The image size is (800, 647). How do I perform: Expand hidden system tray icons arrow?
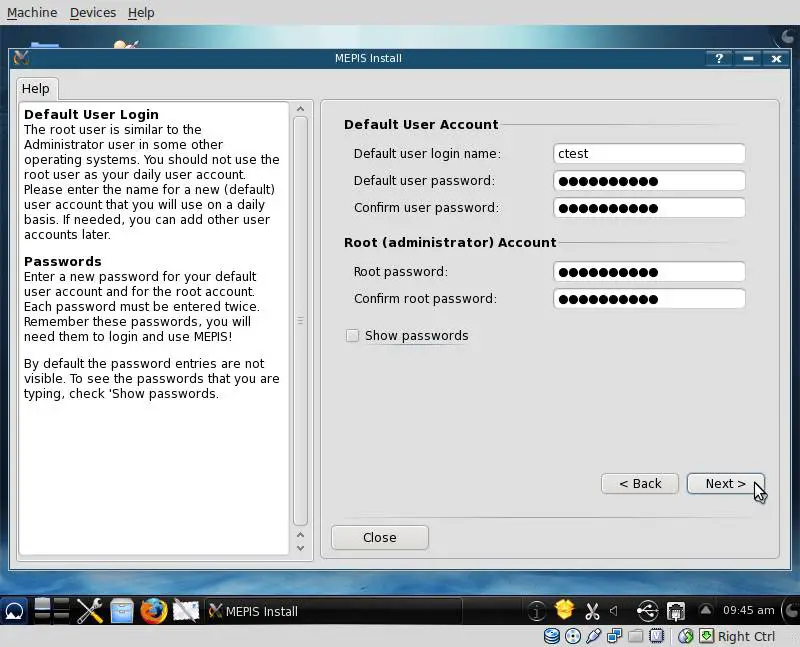click(706, 610)
